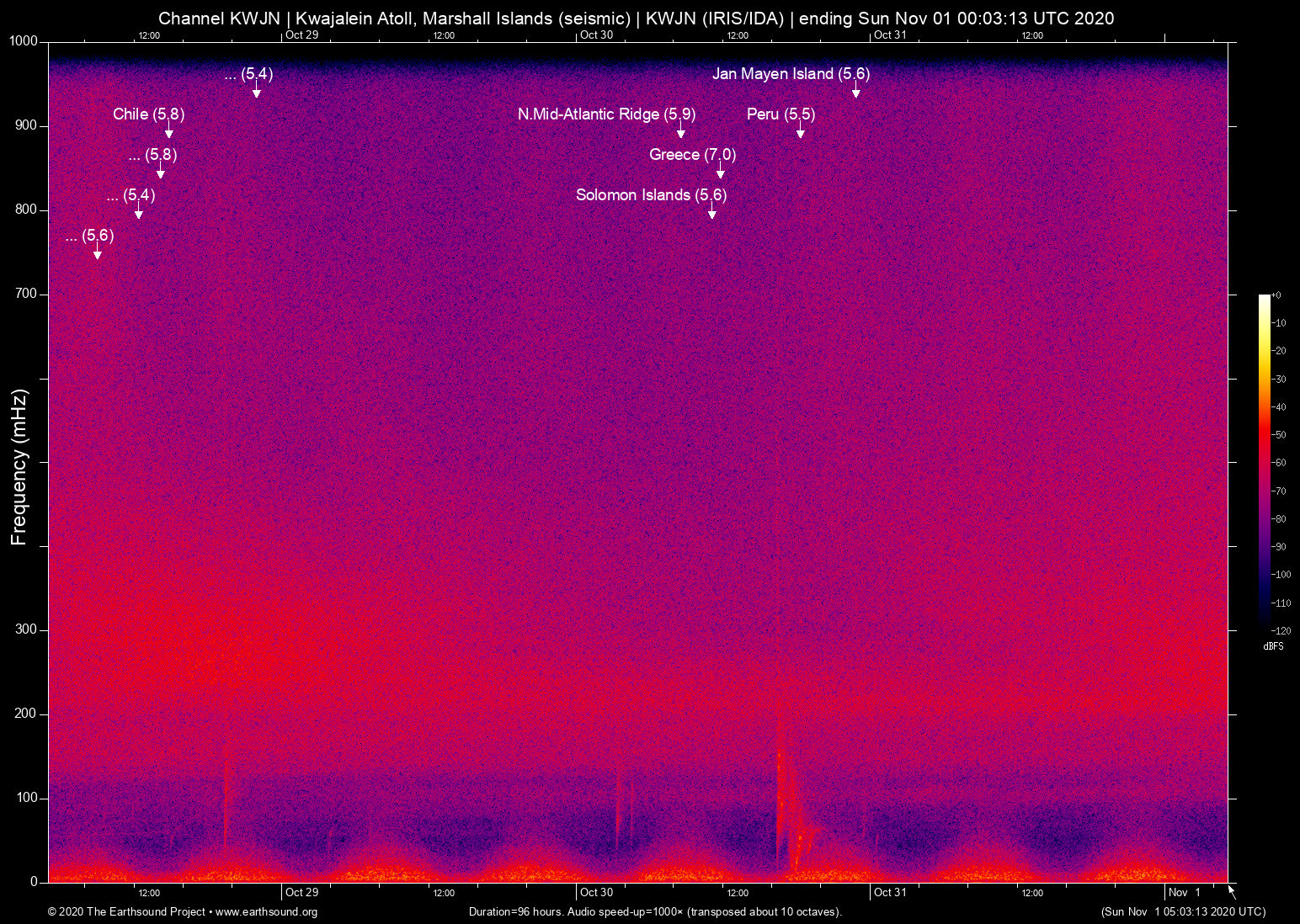Image resolution: width=1300 pixels, height=924 pixels.
Task: Click the Oct 31 marker on top time axis
Action: tap(890, 35)
